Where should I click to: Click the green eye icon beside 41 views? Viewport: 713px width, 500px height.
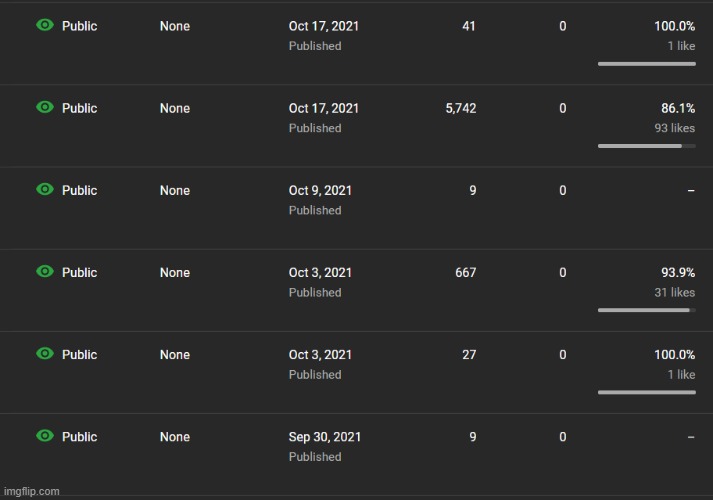(x=45, y=25)
